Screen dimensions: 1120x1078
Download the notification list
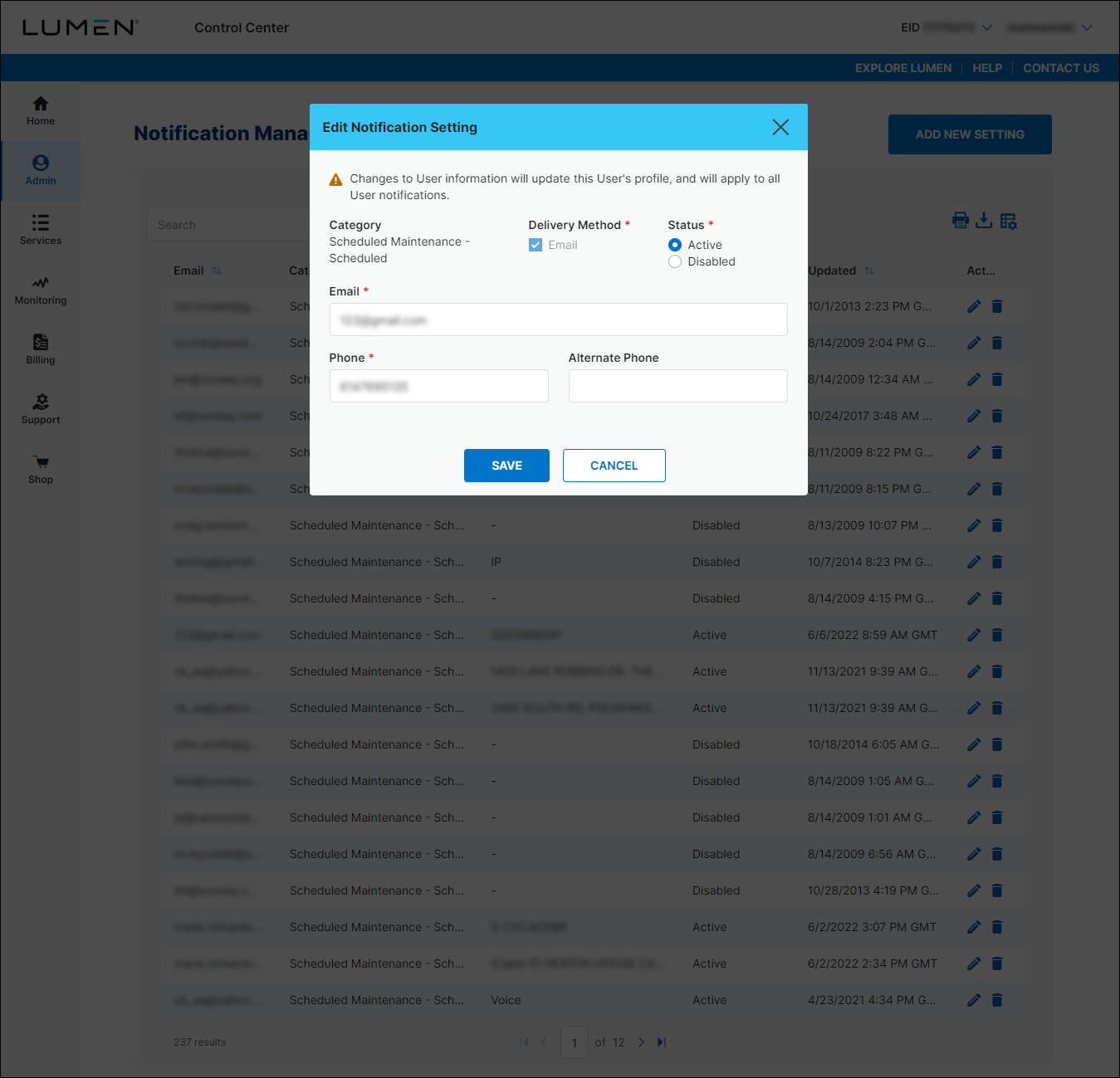(984, 220)
